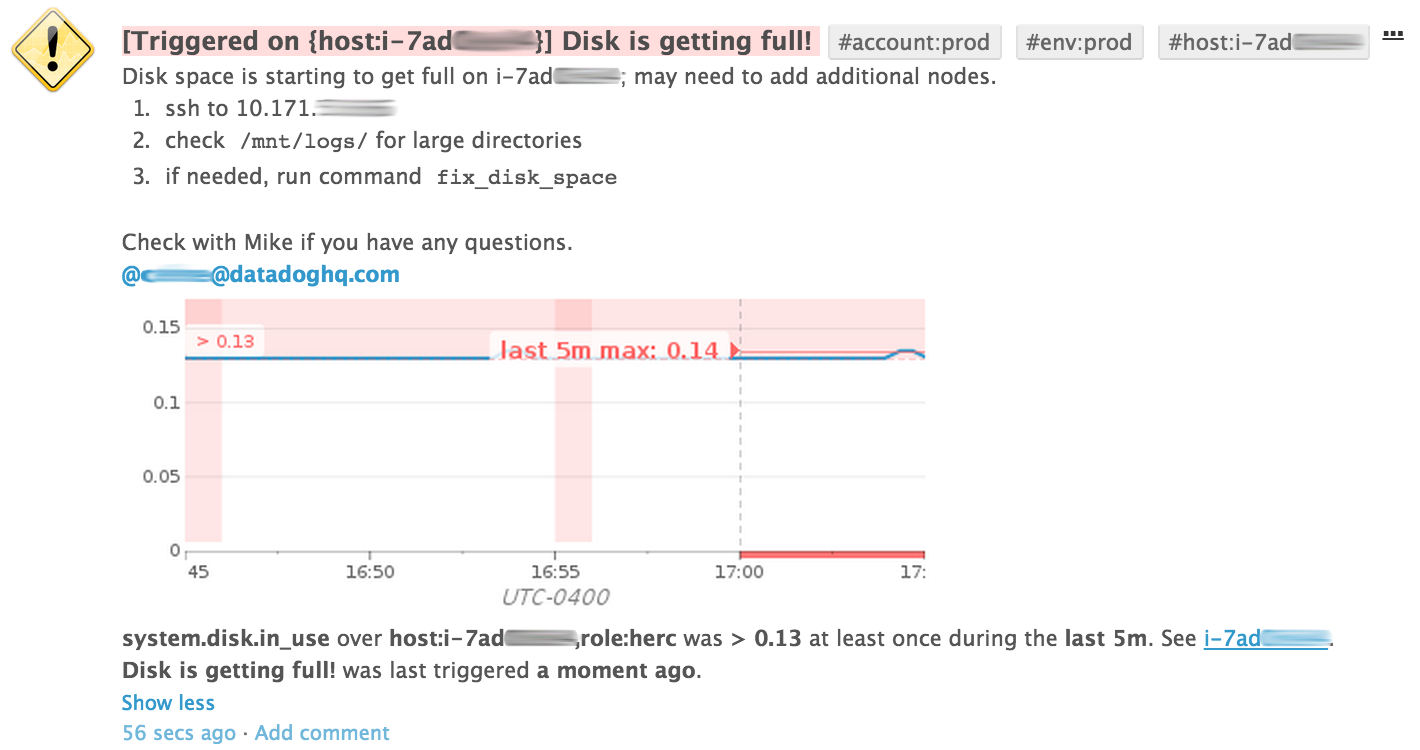Click the UTC-0400 timezone label
1420x750 pixels.
click(x=555, y=597)
